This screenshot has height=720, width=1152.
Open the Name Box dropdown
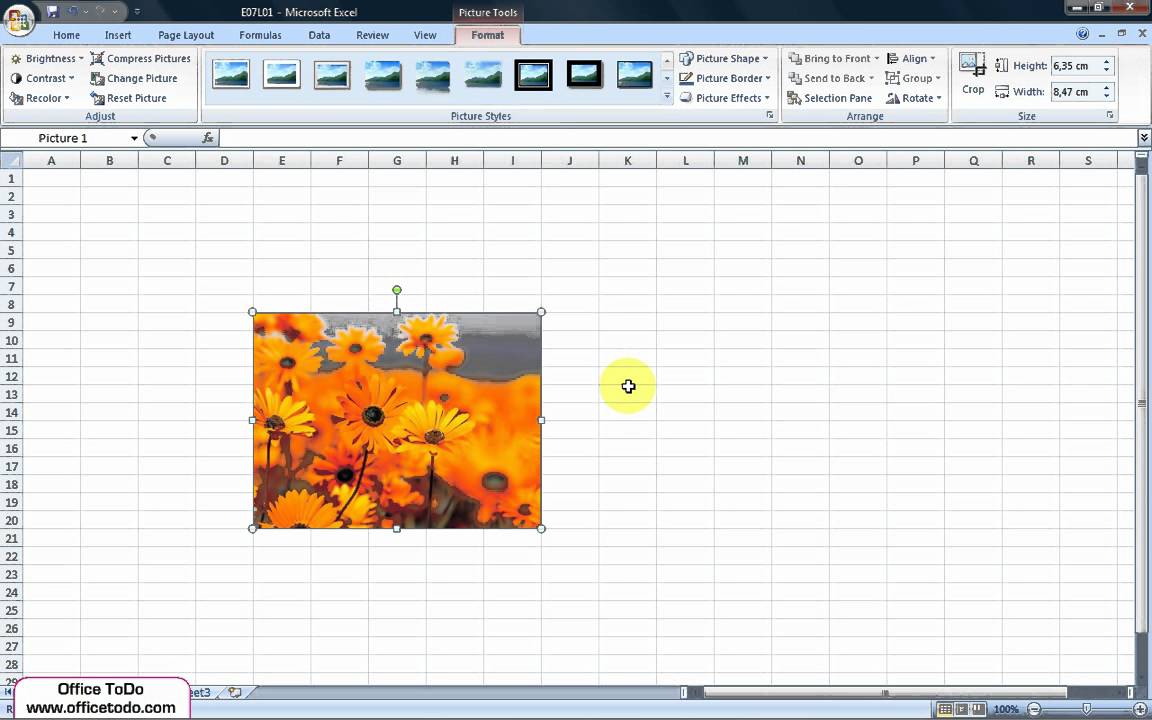click(134, 138)
